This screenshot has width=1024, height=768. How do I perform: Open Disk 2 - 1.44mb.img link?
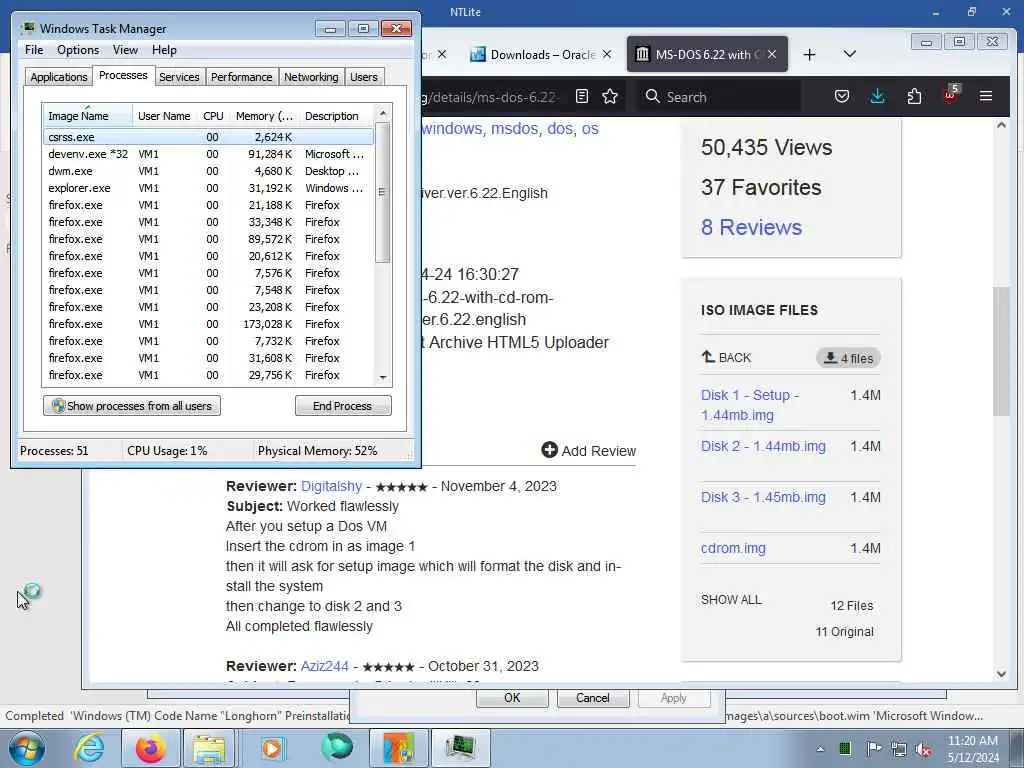tap(763, 446)
